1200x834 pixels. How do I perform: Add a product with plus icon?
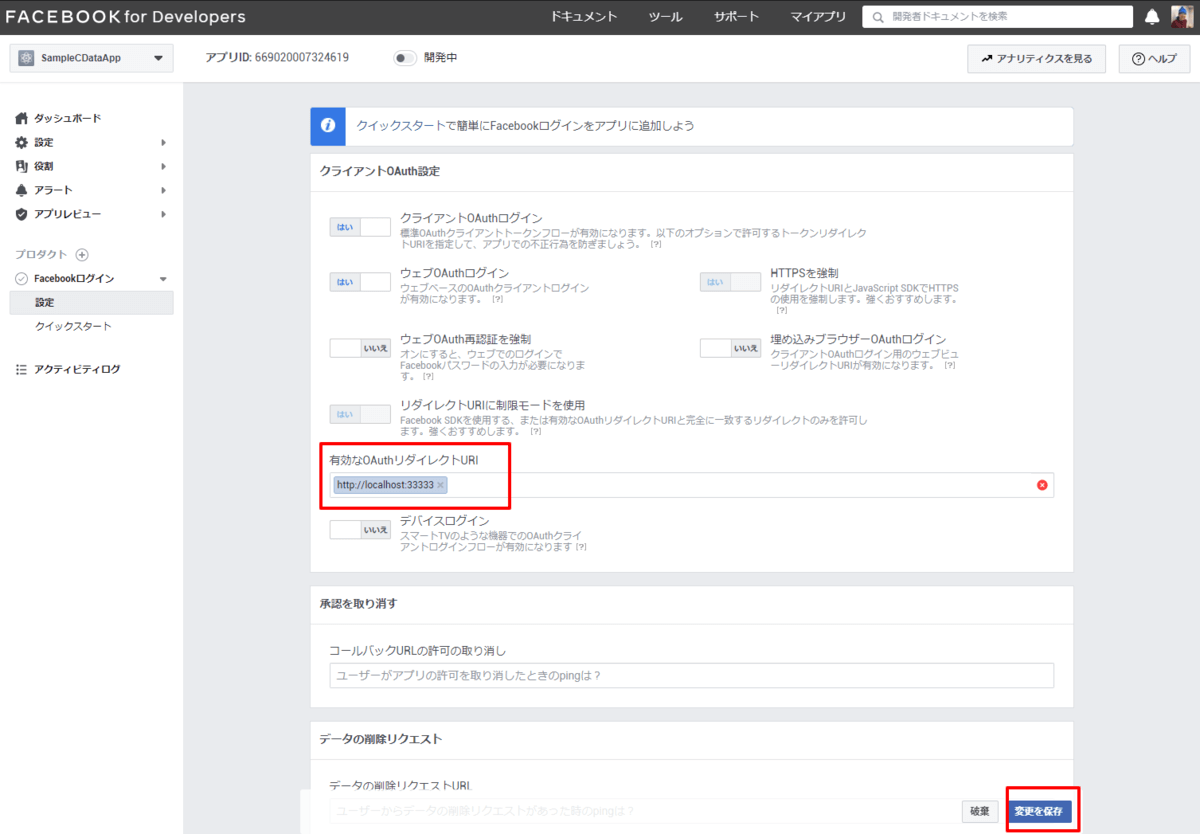pos(83,255)
